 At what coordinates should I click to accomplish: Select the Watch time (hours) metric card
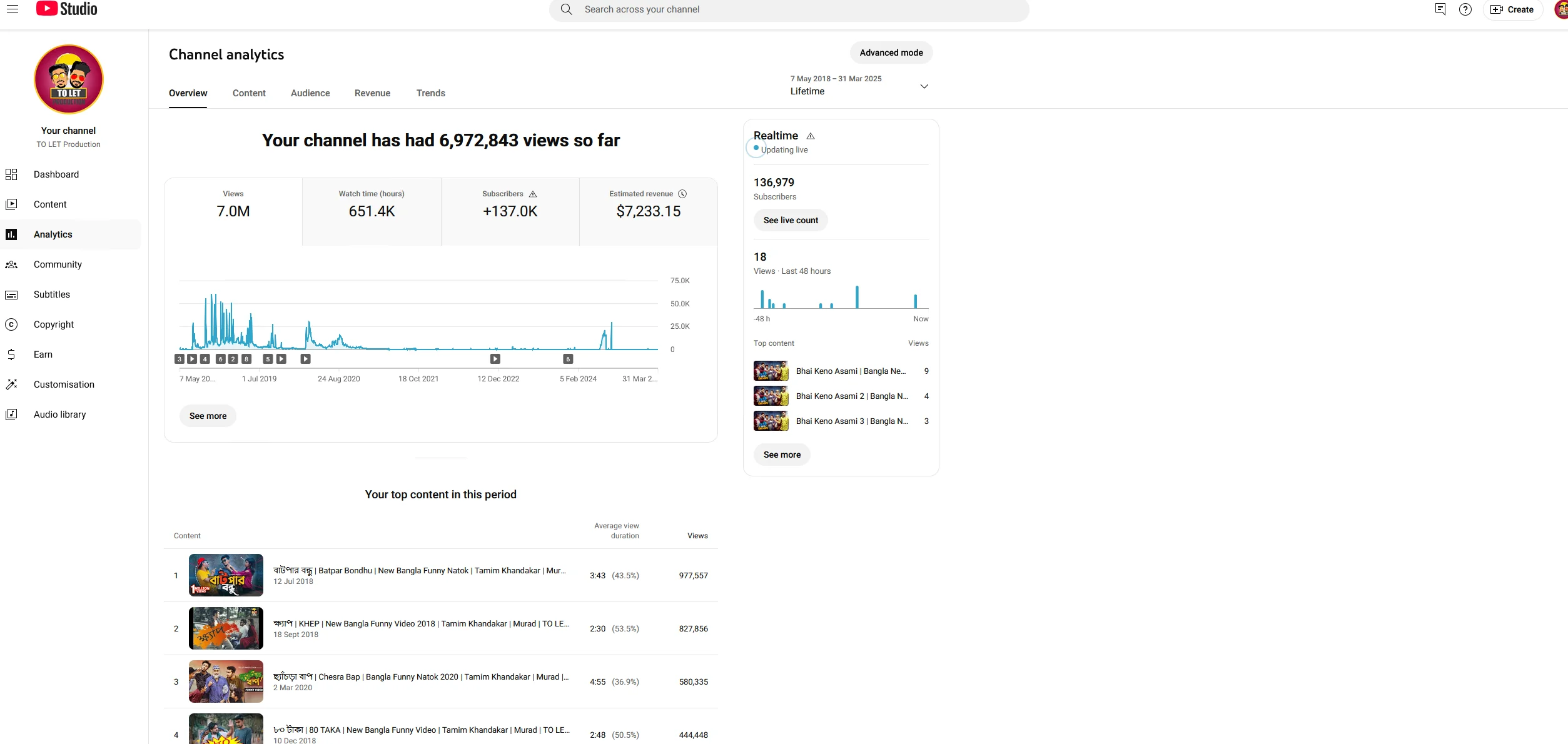(372, 211)
